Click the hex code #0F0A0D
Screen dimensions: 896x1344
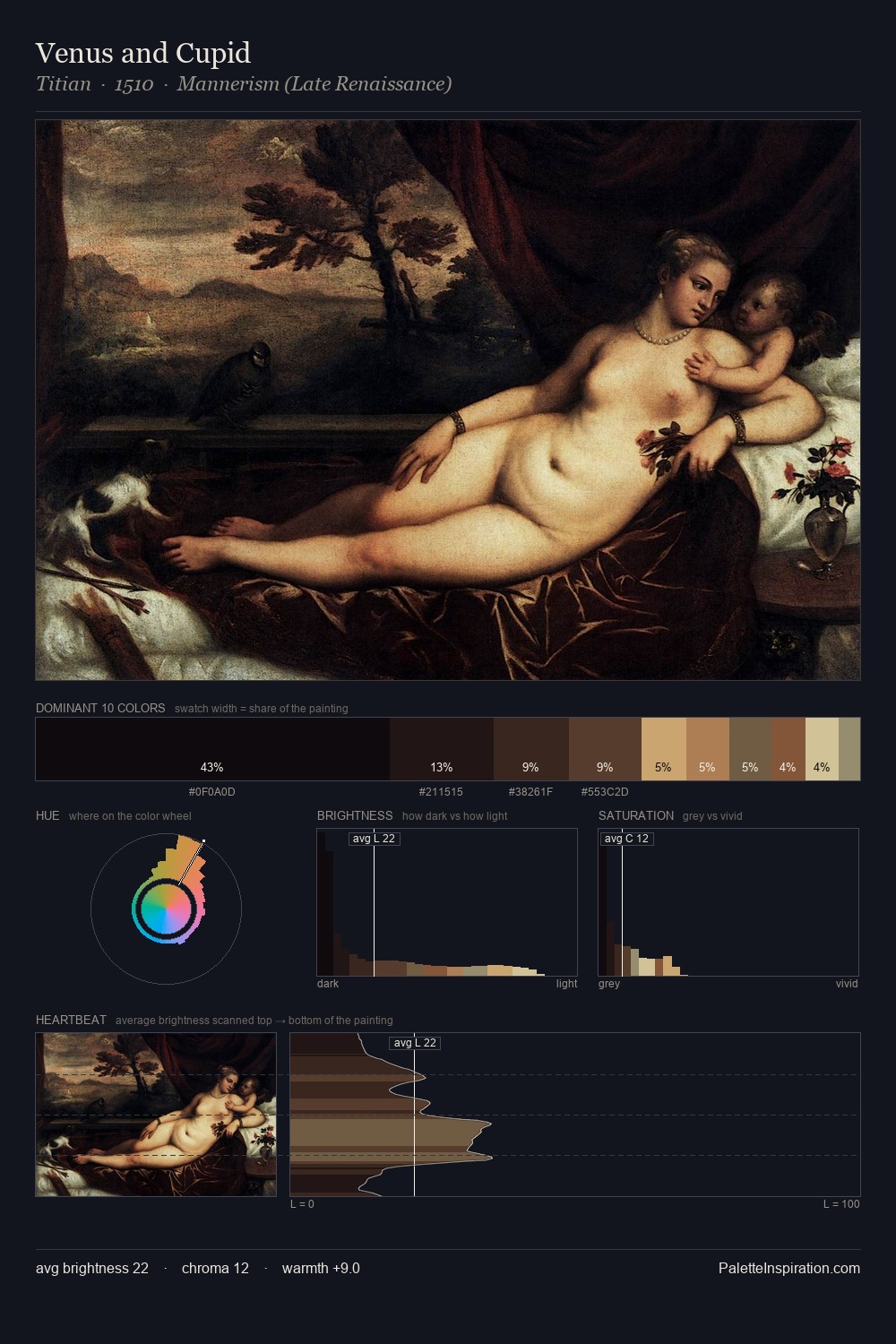tap(212, 792)
